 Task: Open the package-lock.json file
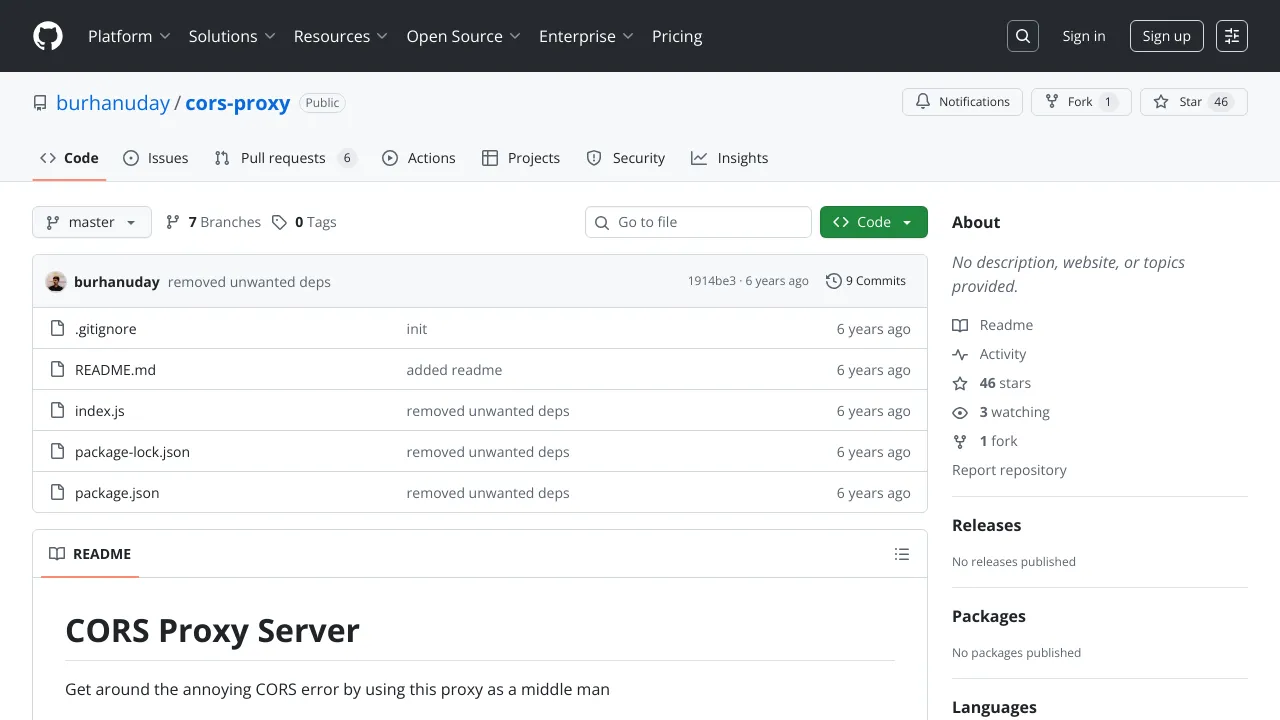coord(132,452)
